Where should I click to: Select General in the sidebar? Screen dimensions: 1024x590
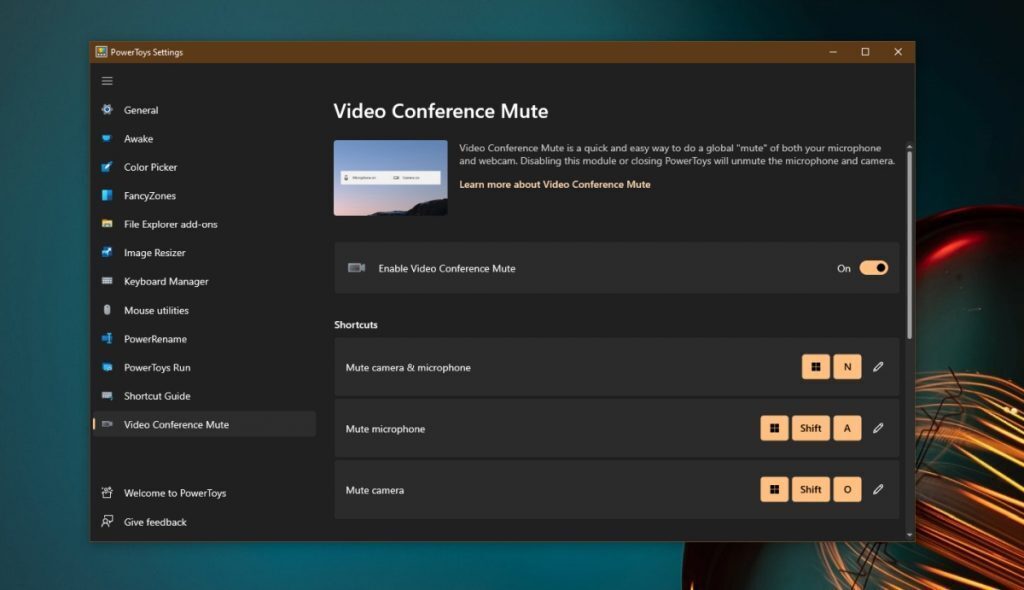pos(141,110)
